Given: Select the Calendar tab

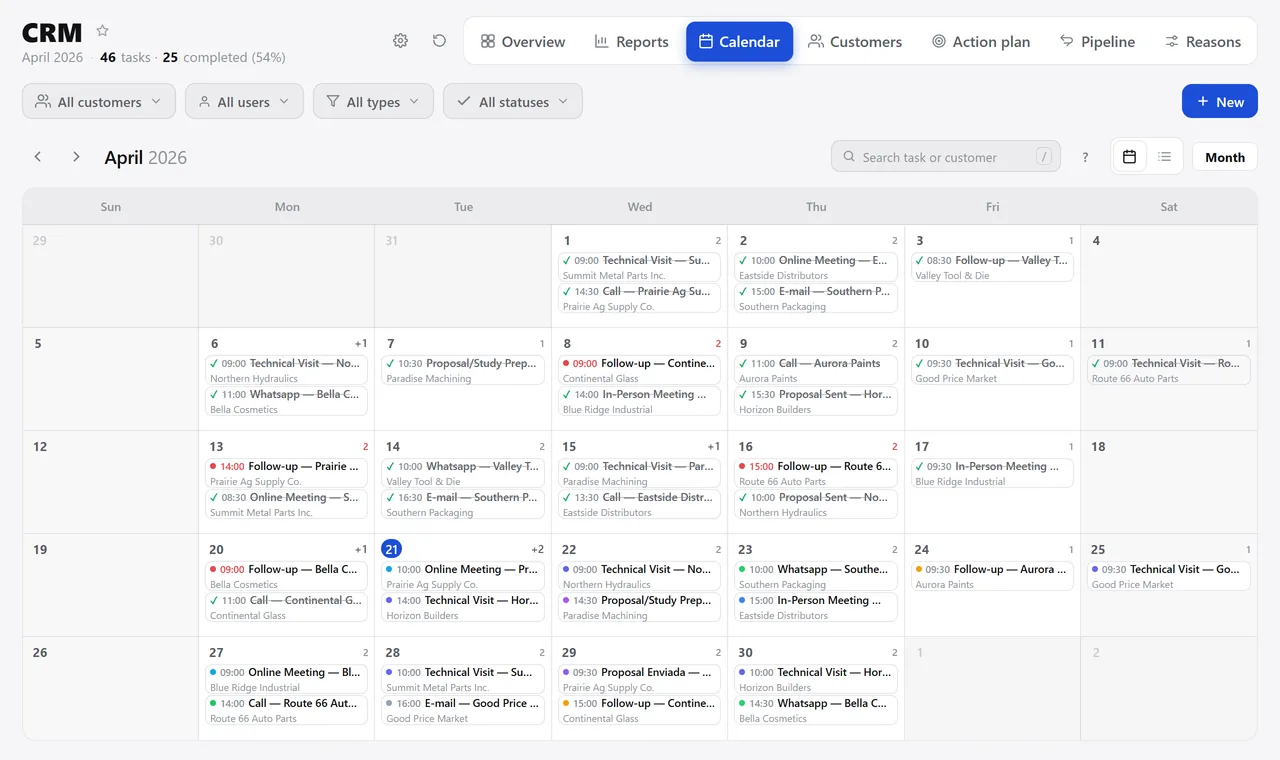Looking at the screenshot, I should tap(739, 42).
